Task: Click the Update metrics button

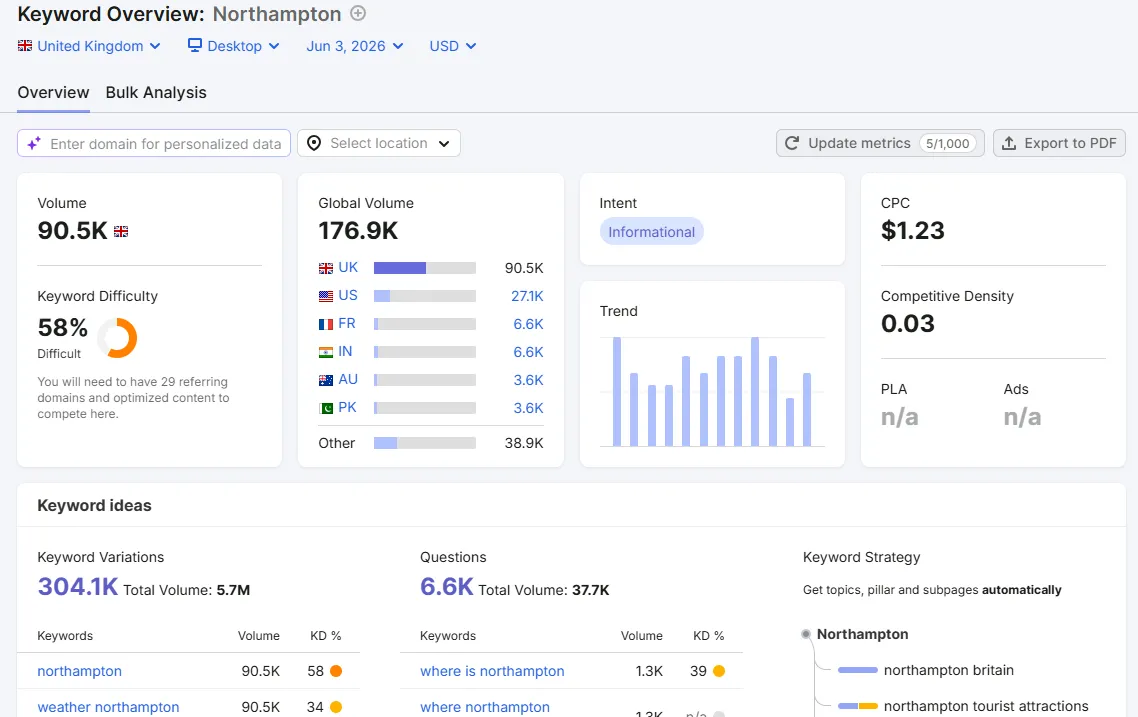Action: (x=880, y=143)
